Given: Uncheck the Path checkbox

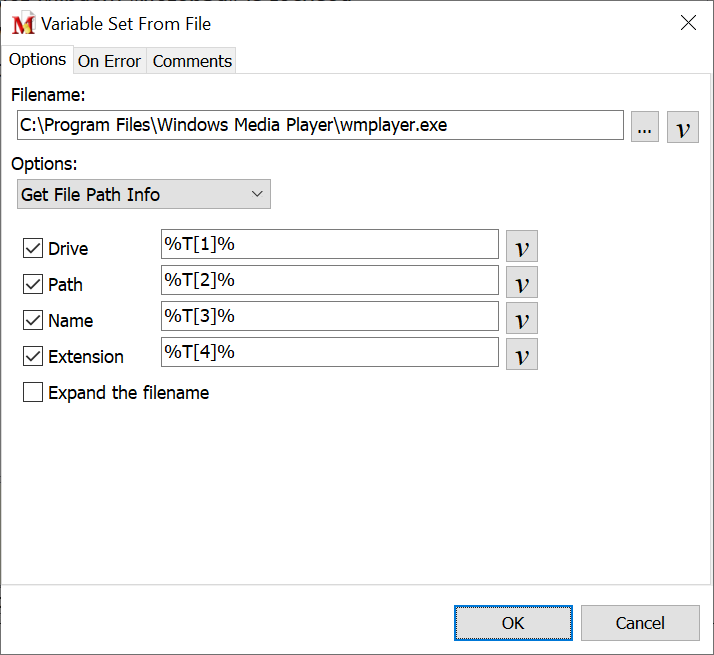Looking at the screenshot, I should 33,284.
